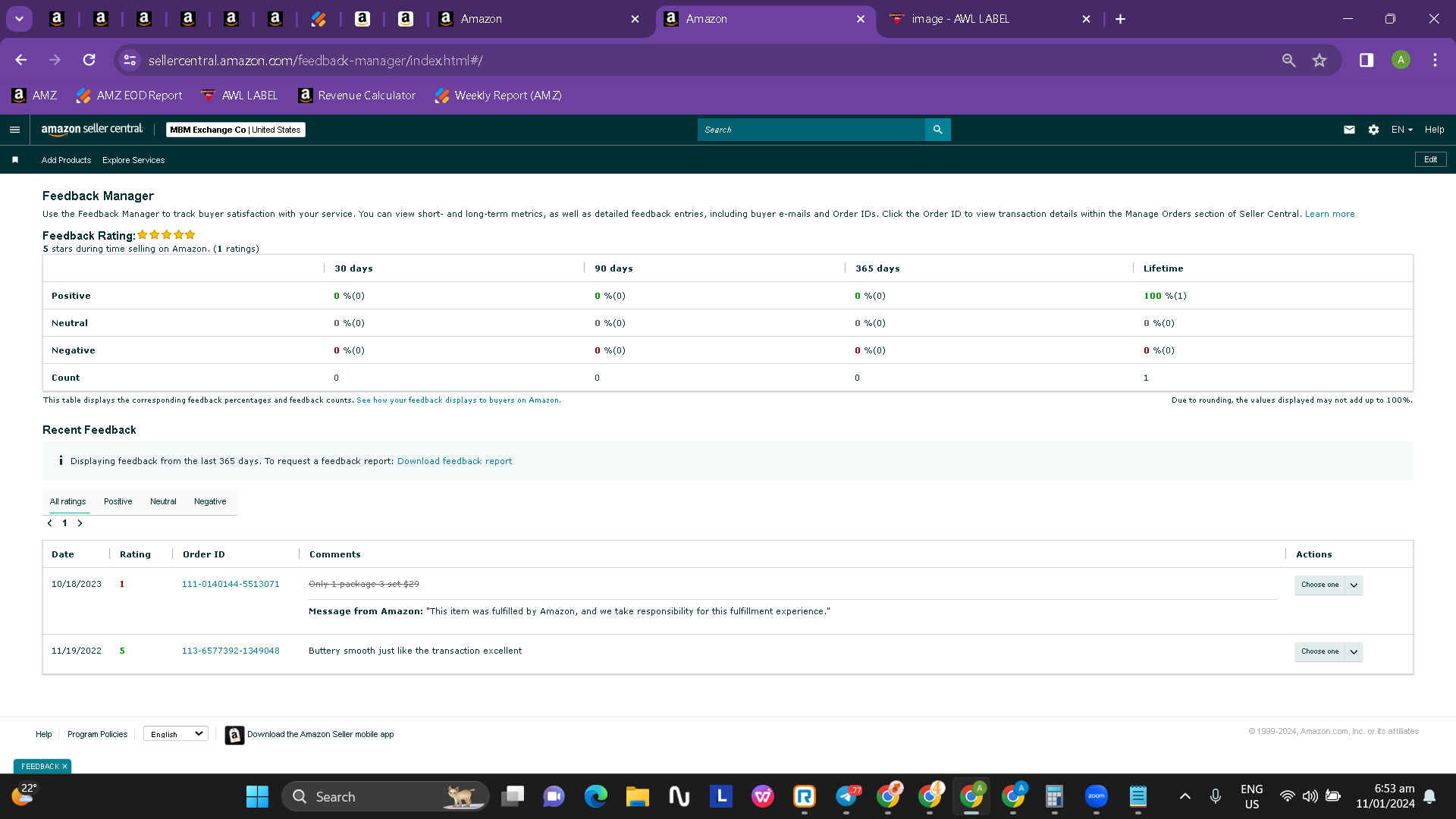Open the Chrome profile avatar menu
This screenshot has width=1456, height=819.
coord(1401,60)
